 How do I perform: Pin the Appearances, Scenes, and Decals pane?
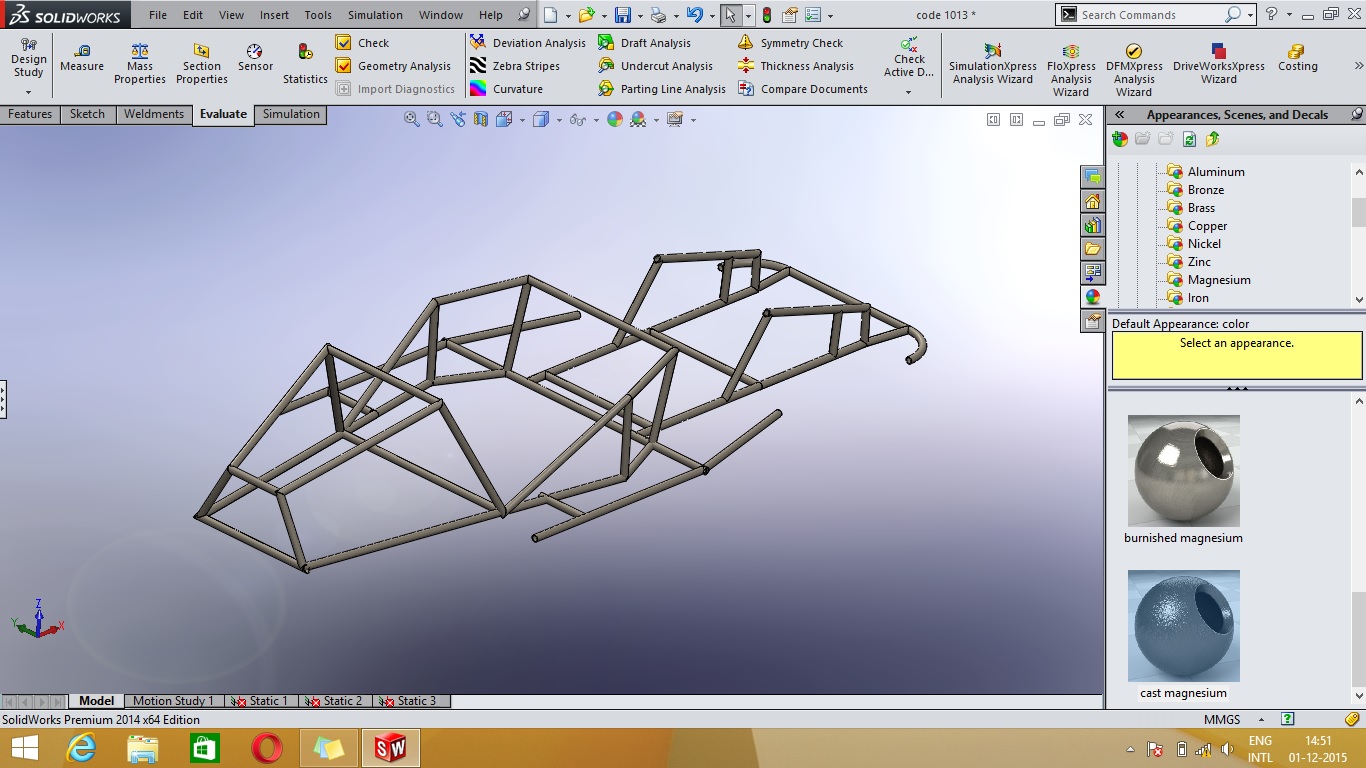tap(1356, 115)
